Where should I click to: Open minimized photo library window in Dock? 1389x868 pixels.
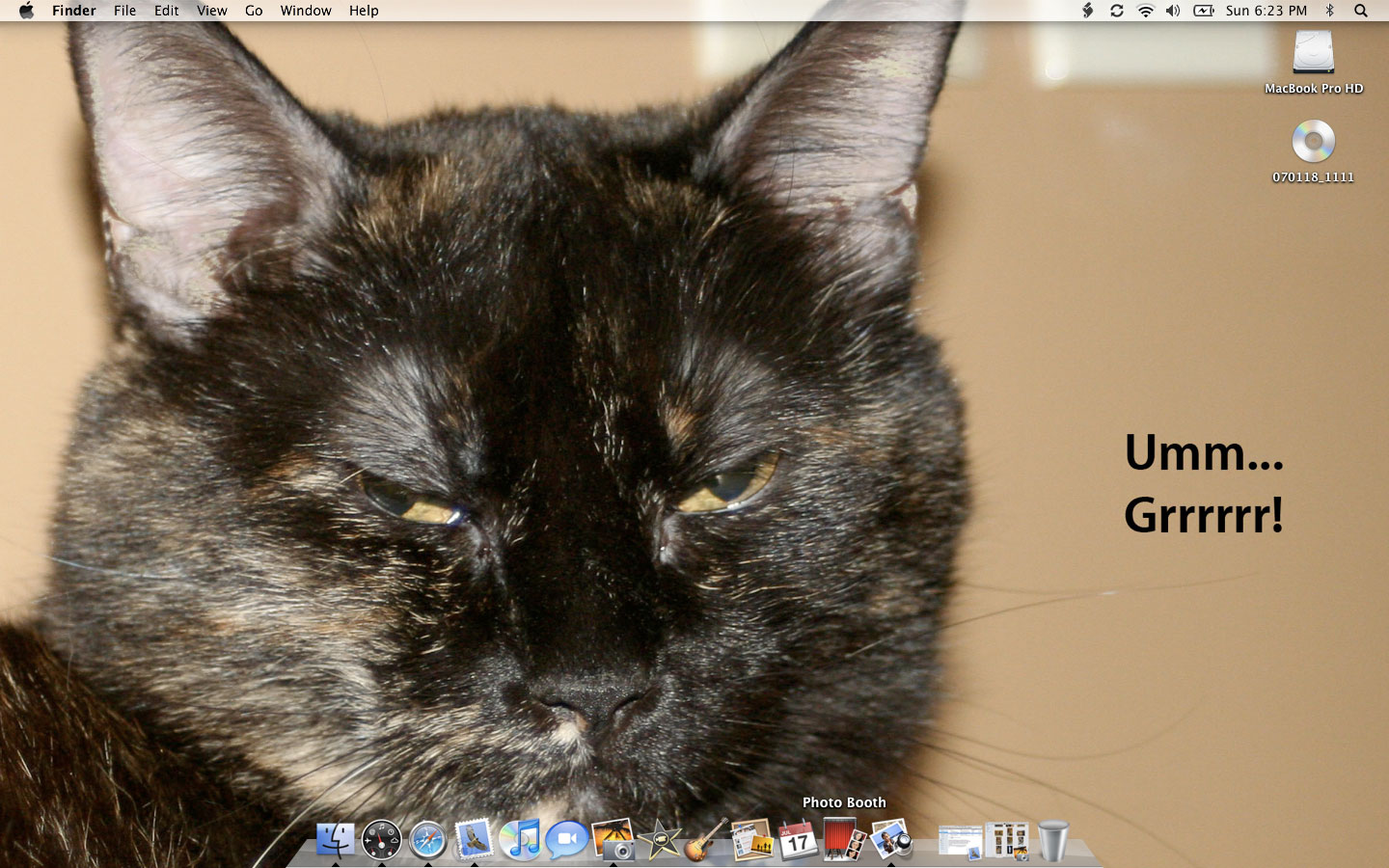pyautogui.click(x=1006, y=840)
